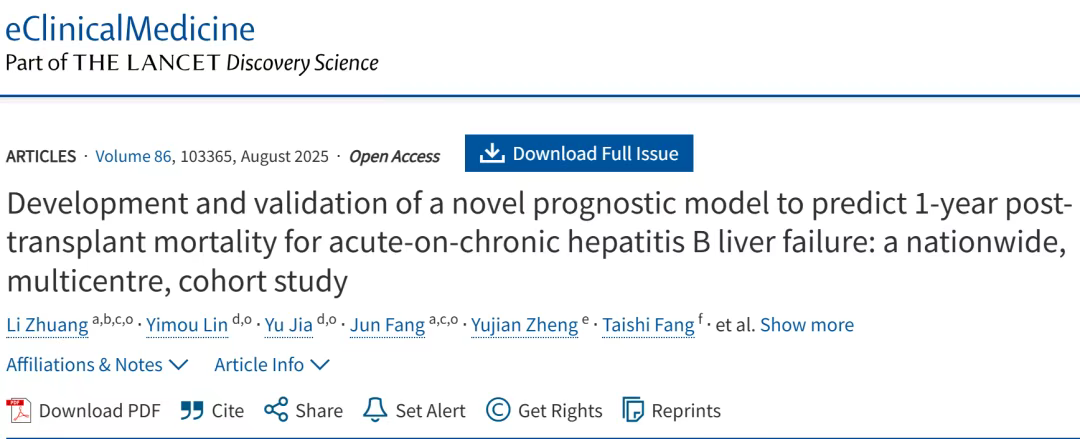Expand Affiliations & Notes chevron
1080x439 pixels.
tap(178, 365)
